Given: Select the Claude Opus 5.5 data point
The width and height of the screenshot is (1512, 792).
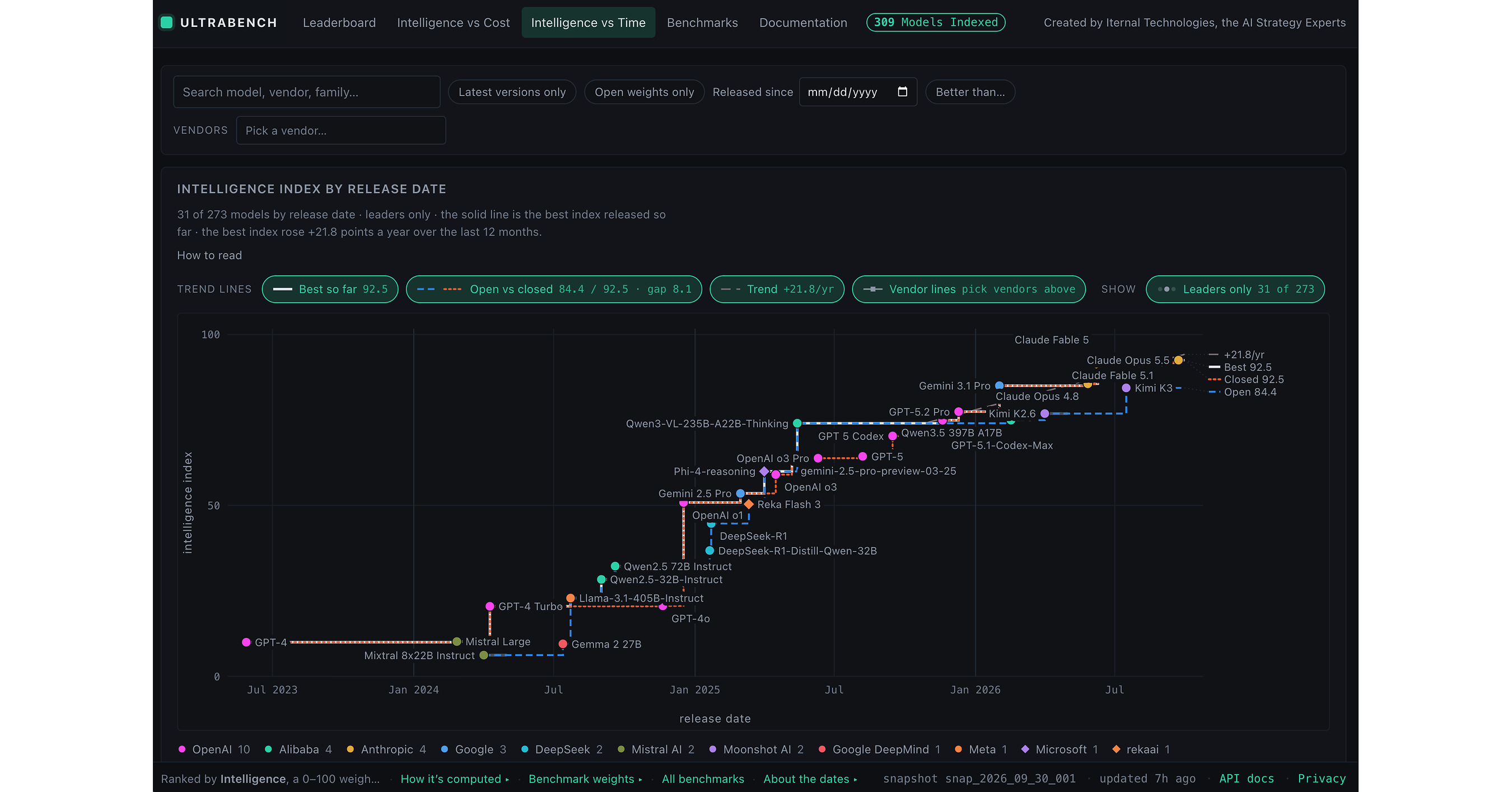Looking at the screenshot, I should pyautogui.click(x=1178, y=360).
